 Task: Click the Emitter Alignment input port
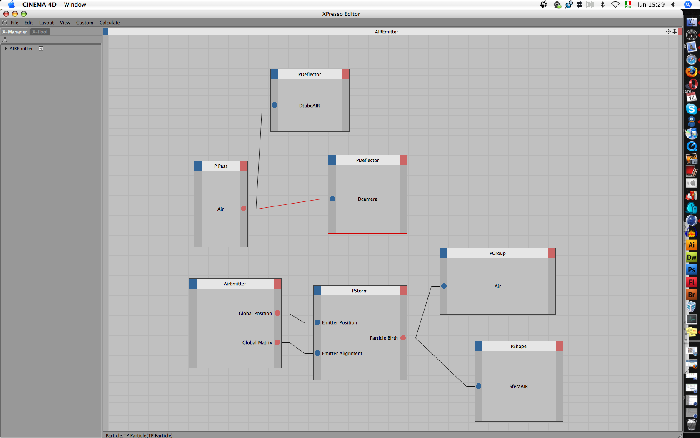coord(317,353)
